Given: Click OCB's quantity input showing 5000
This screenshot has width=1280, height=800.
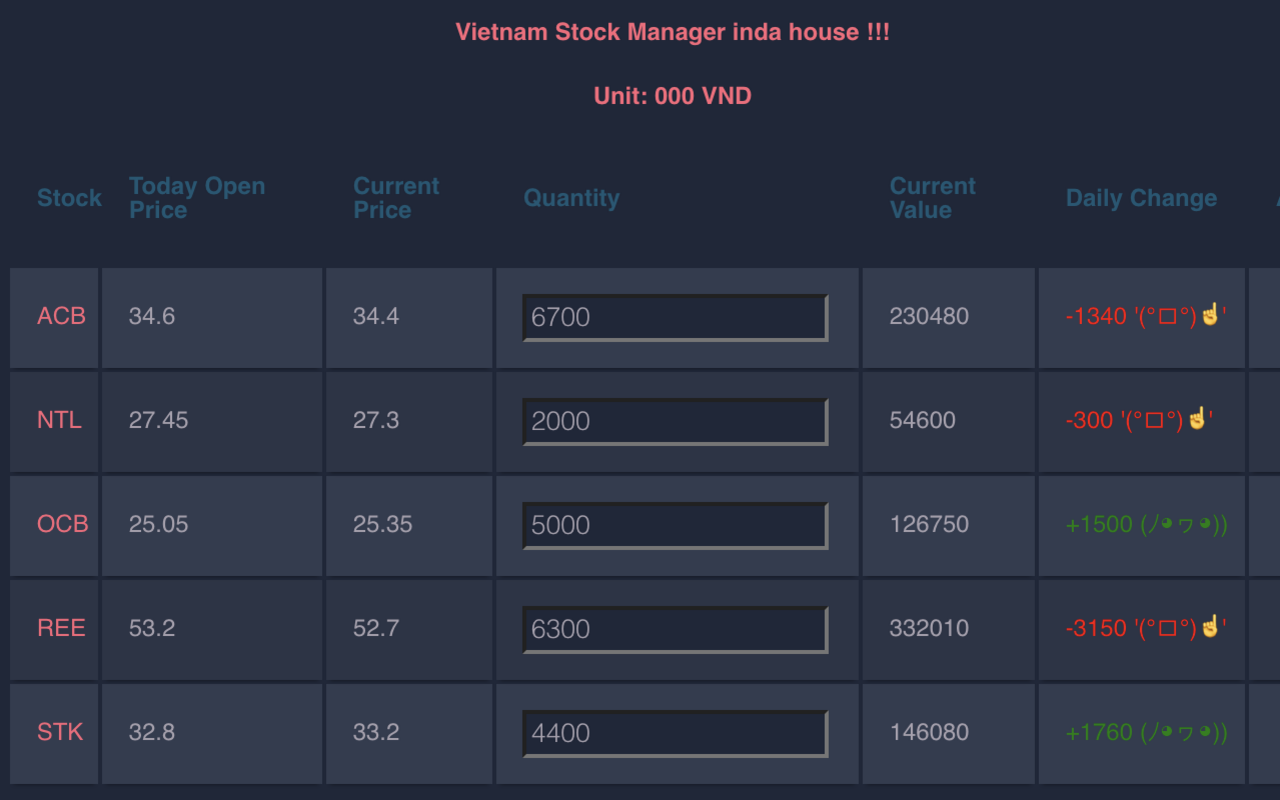Looking at the screenshot, I should point(675,524).
